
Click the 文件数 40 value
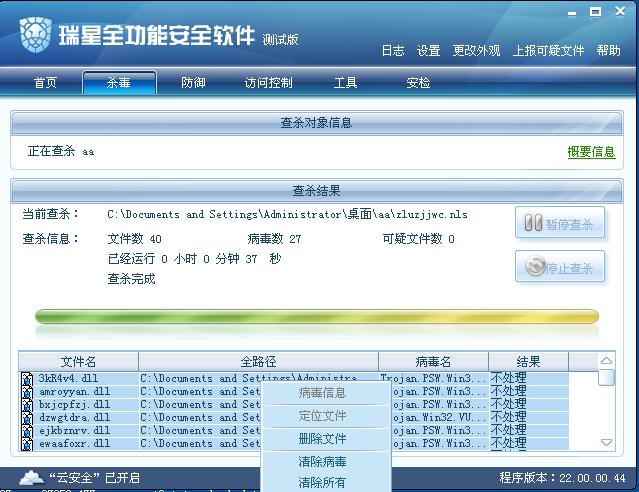134,239
